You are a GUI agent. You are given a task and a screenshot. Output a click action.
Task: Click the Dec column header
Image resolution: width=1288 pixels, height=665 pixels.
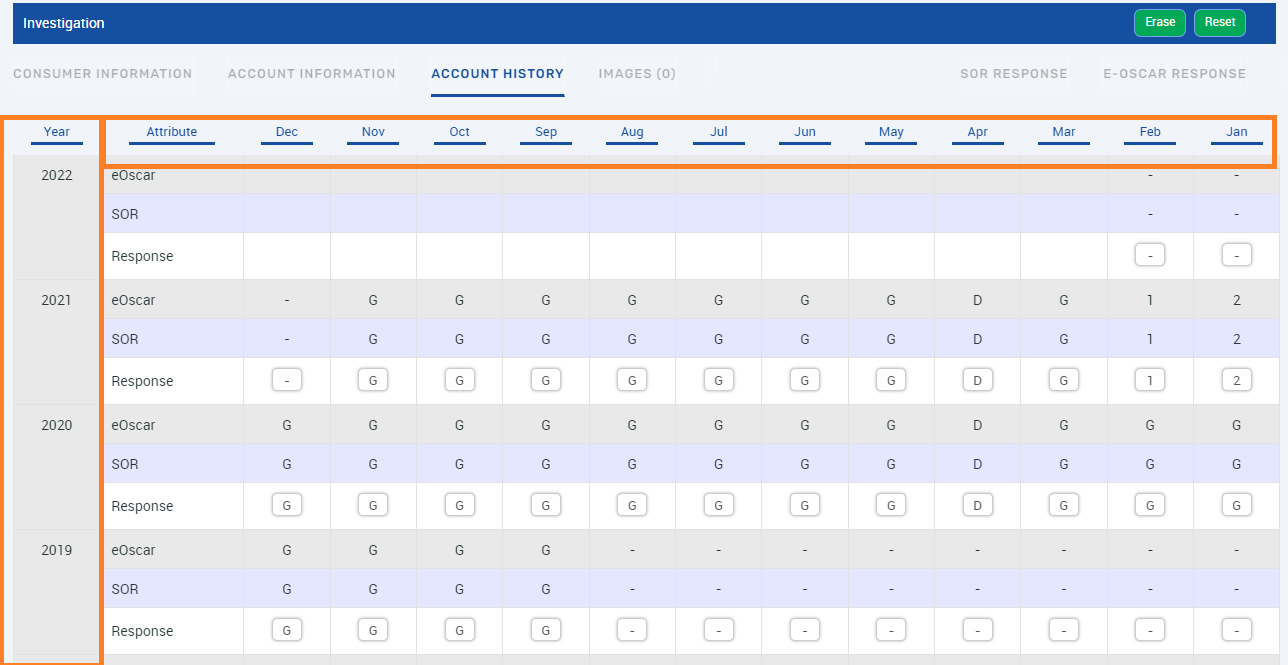coord(287,132)
